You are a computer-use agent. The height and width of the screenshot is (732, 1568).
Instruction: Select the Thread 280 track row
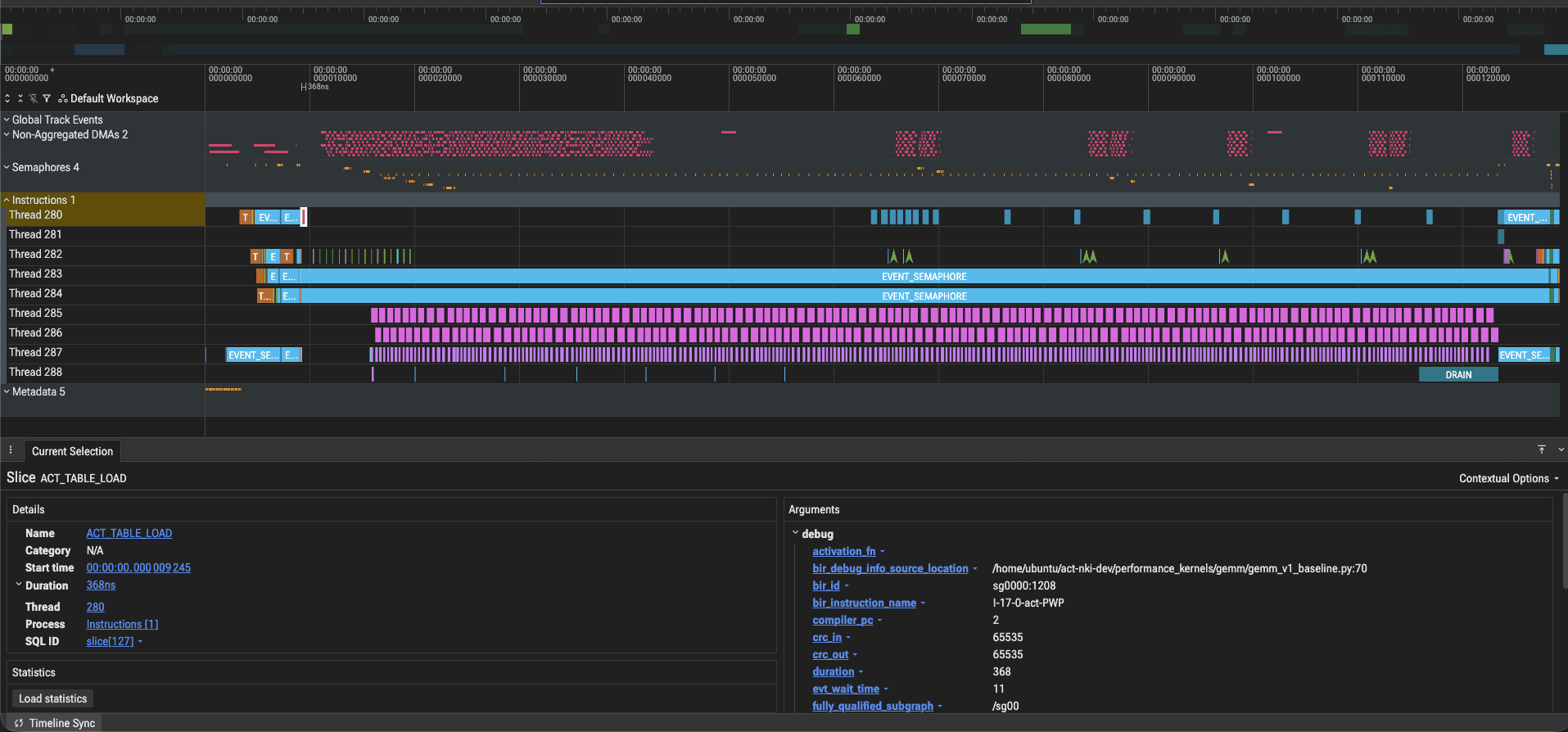102,215
